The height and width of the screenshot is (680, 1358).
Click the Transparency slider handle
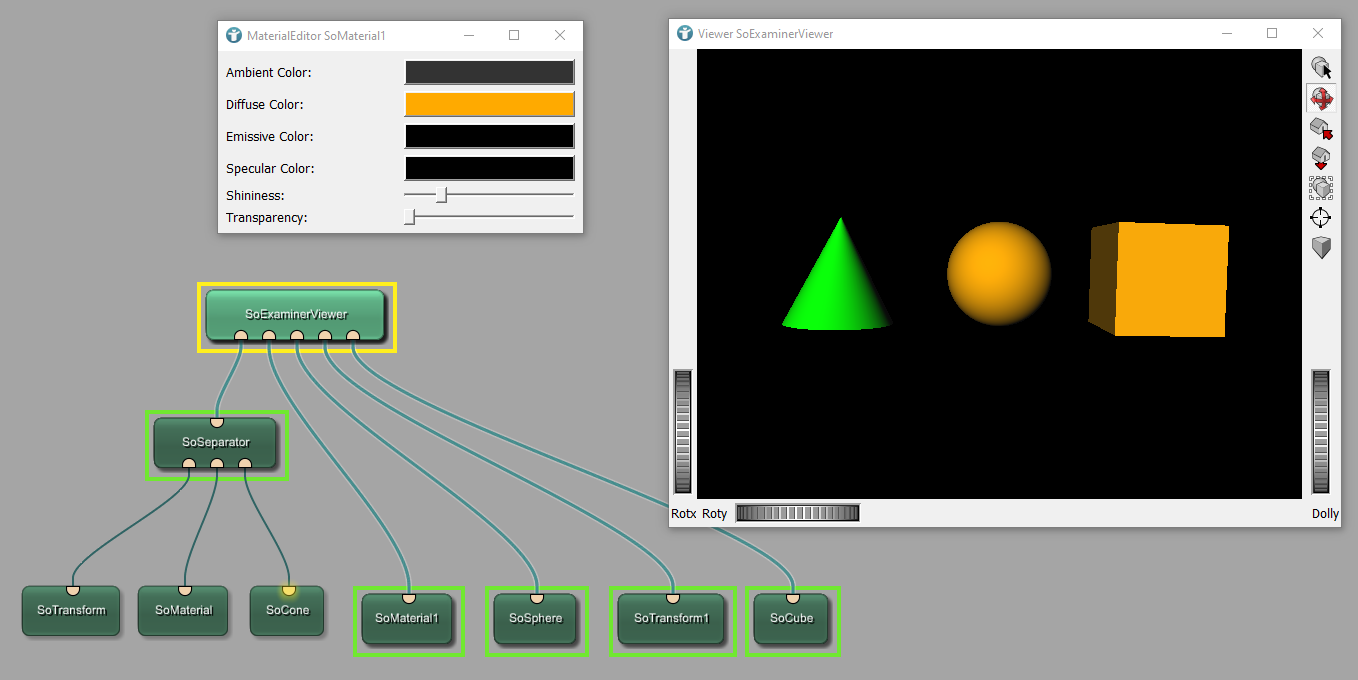tap(409, 217)
